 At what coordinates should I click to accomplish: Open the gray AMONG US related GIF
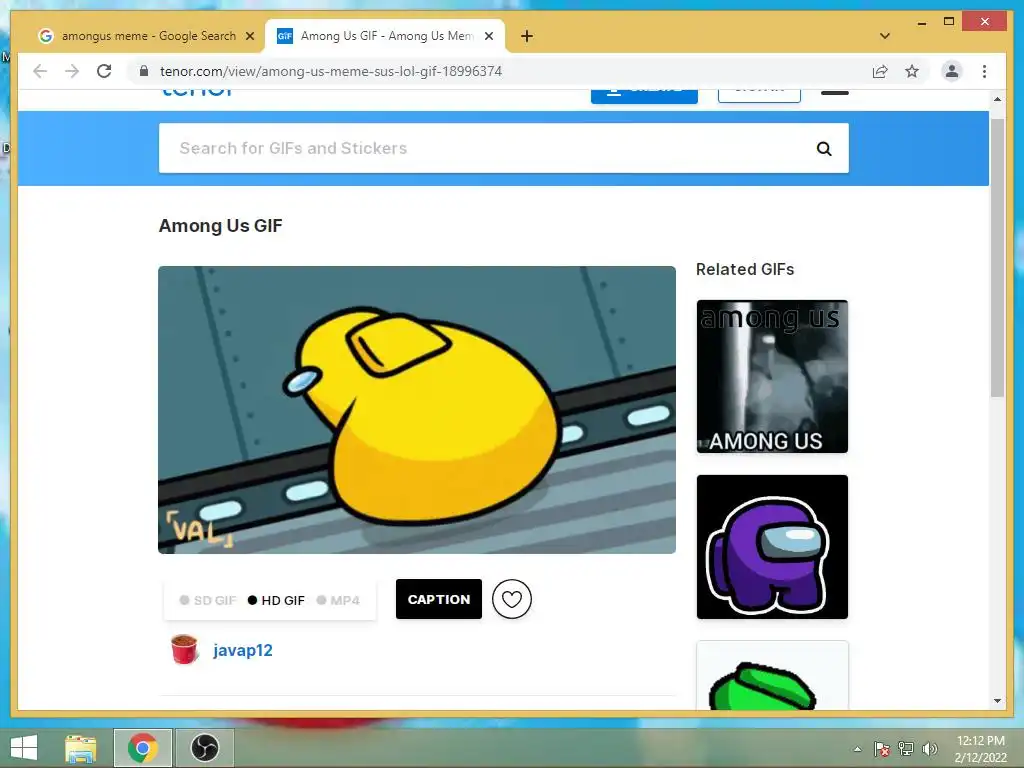coord(772,376)
